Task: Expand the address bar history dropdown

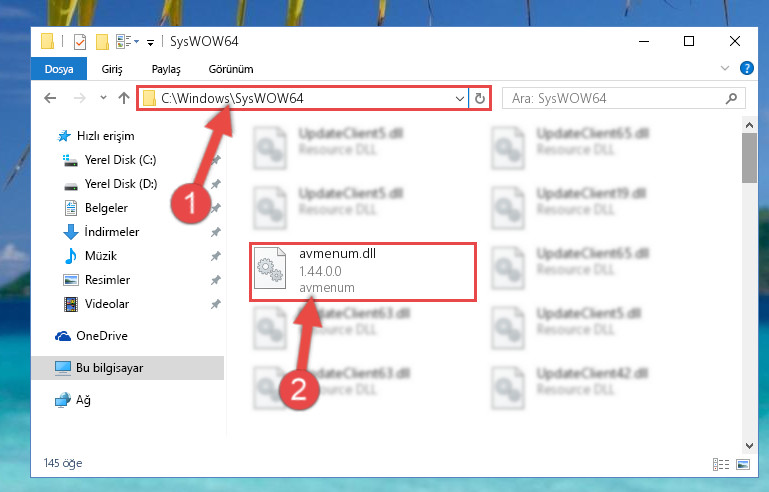Action: [460, 99]
